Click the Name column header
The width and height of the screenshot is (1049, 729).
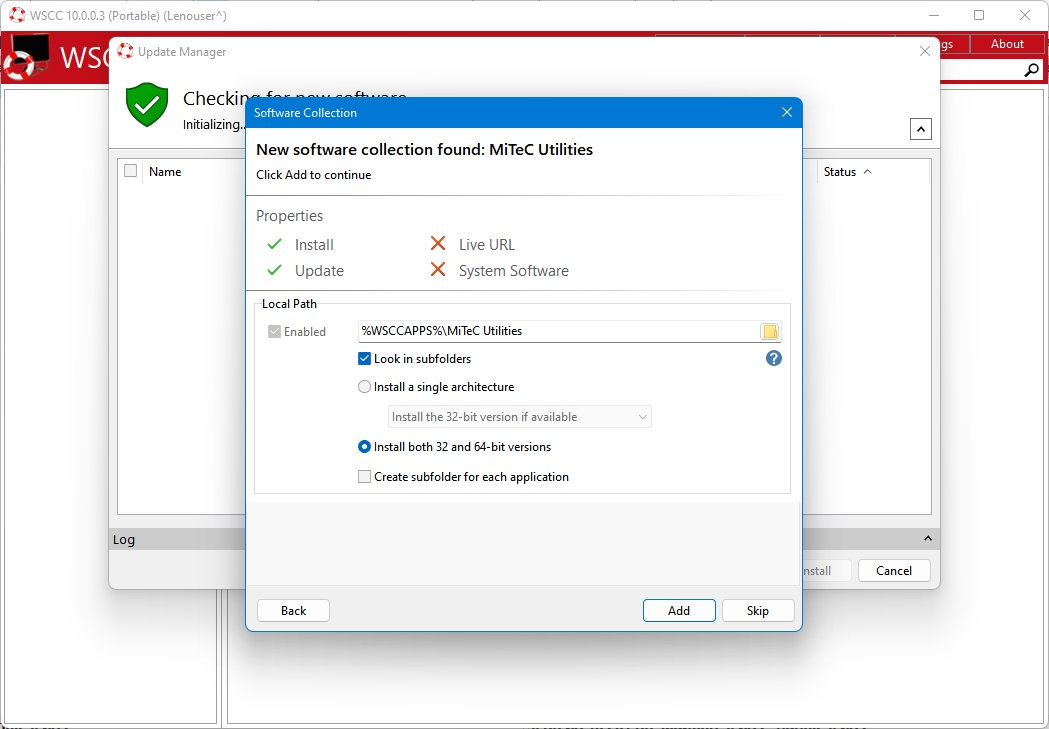point(165,172)
